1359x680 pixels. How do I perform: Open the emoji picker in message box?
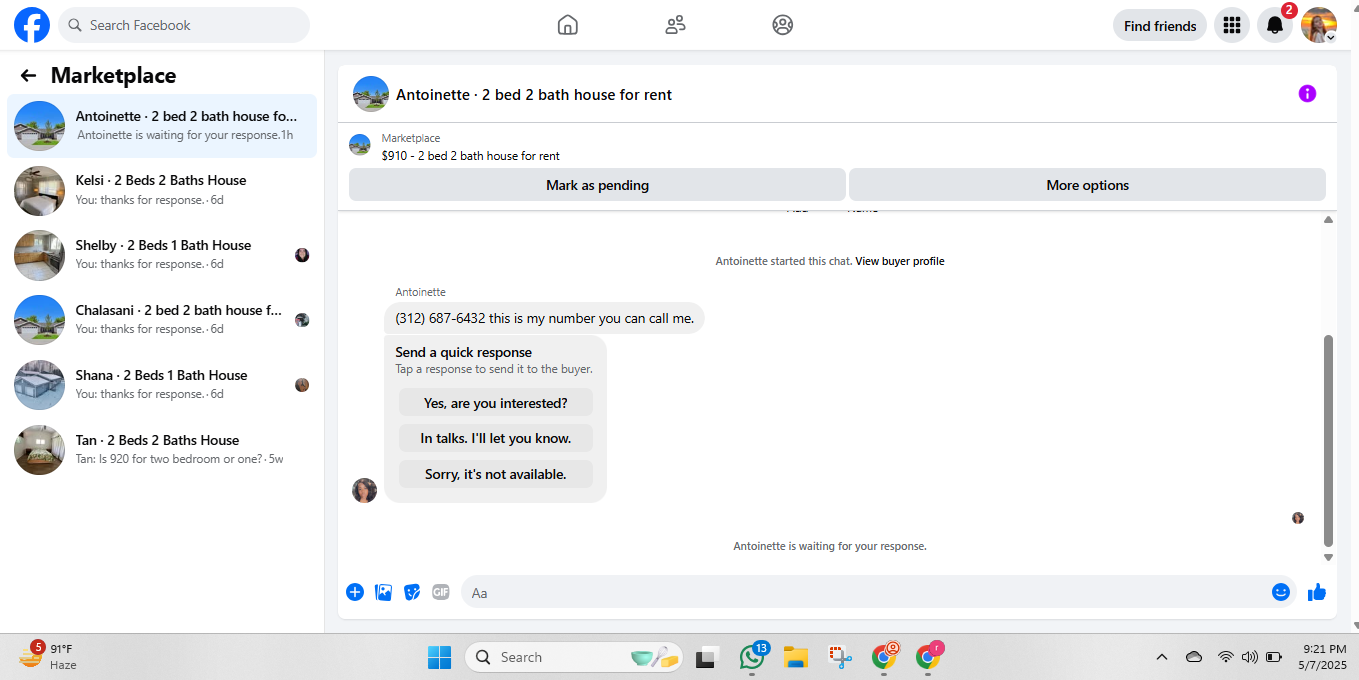(x=1281, y=592)
